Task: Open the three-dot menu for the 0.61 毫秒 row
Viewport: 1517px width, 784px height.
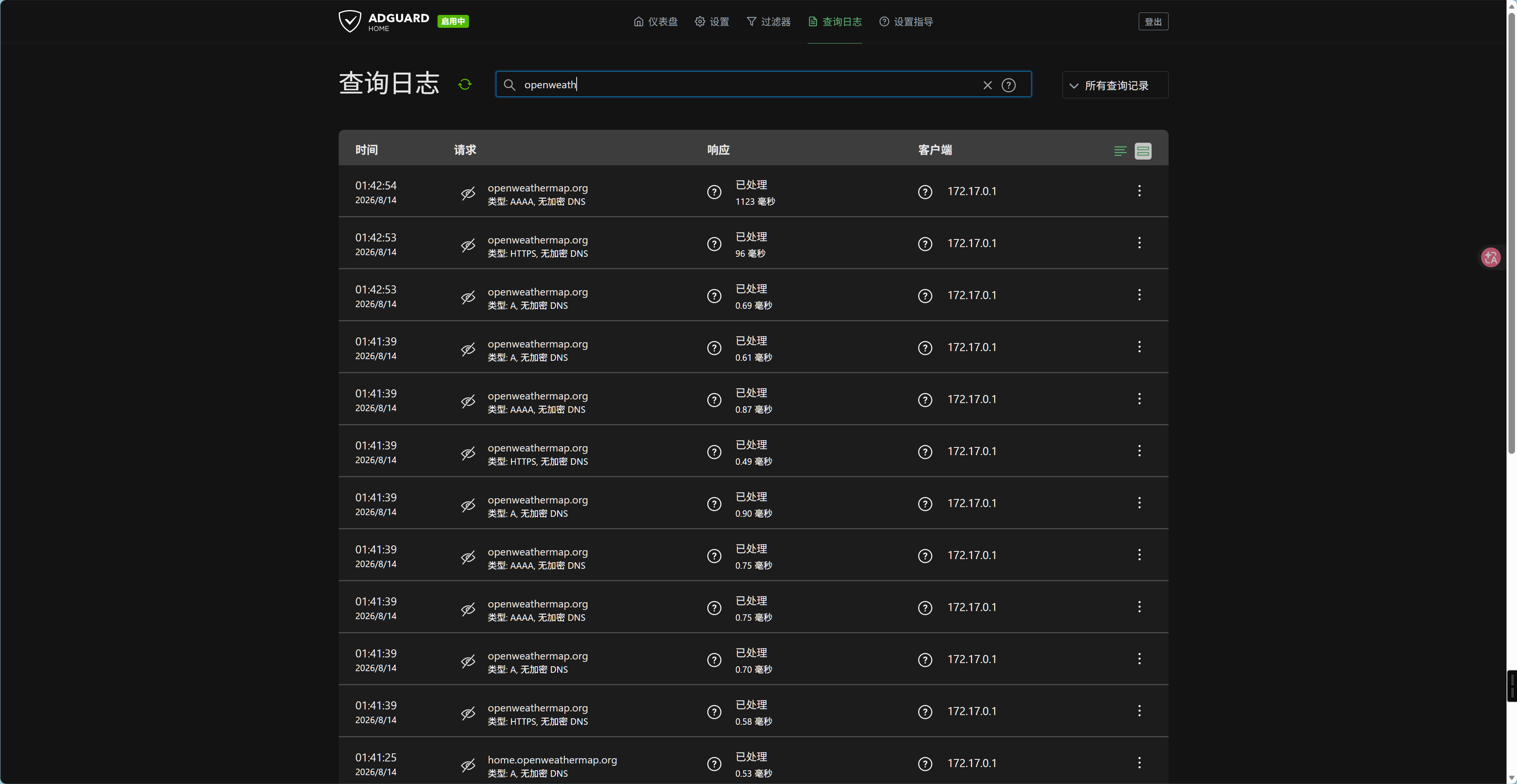Action: click(x=1139, y=347)
